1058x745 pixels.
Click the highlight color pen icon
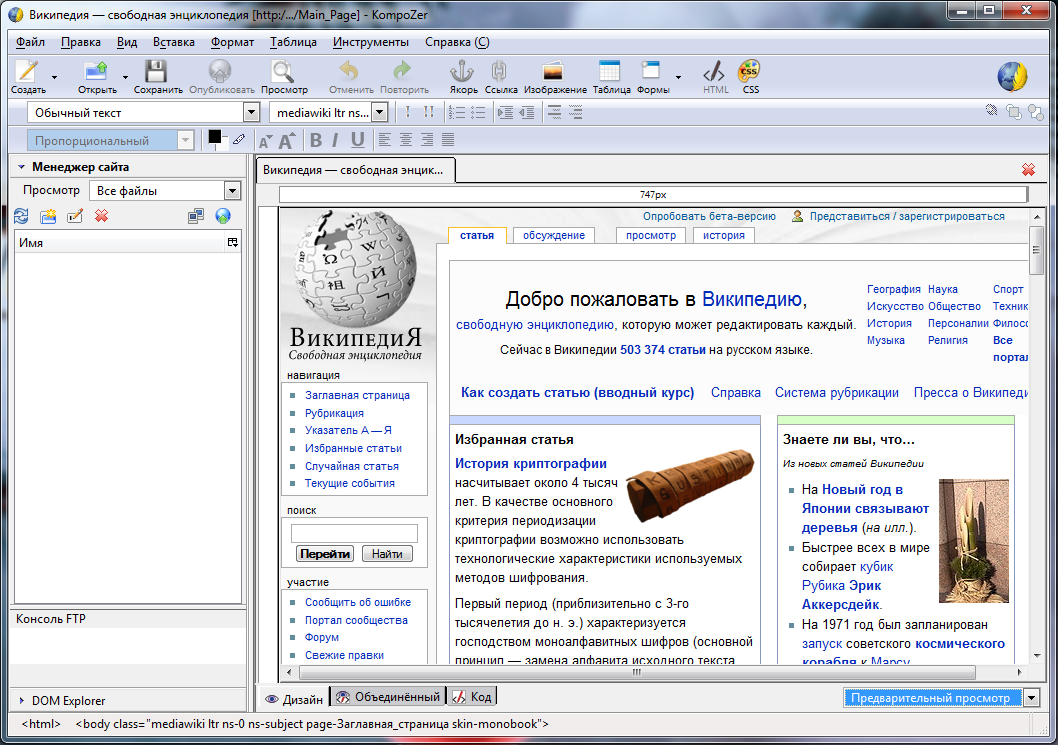click(x=239, y=140)
